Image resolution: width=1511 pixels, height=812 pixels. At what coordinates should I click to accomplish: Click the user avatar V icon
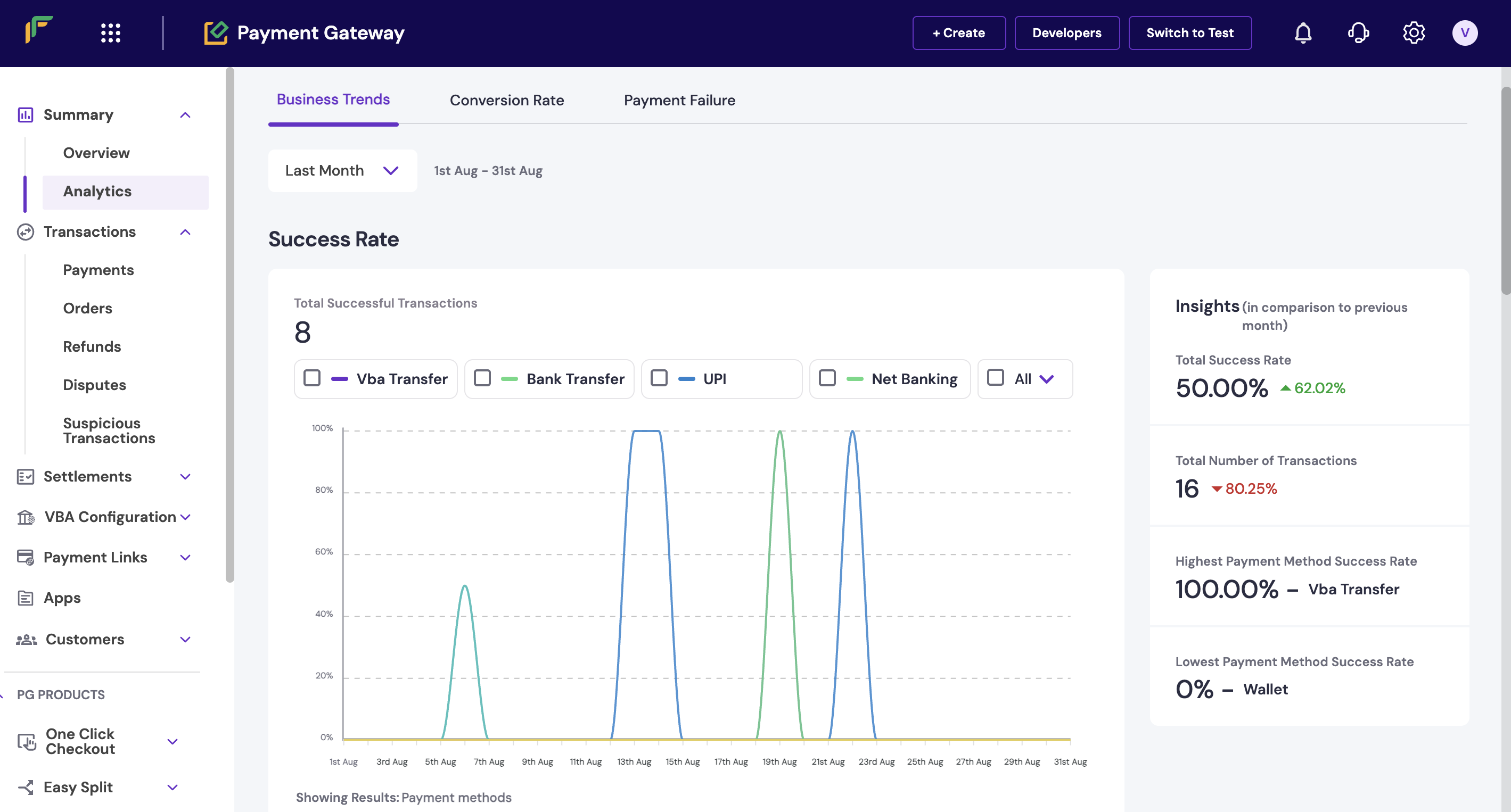[1465, 33]
